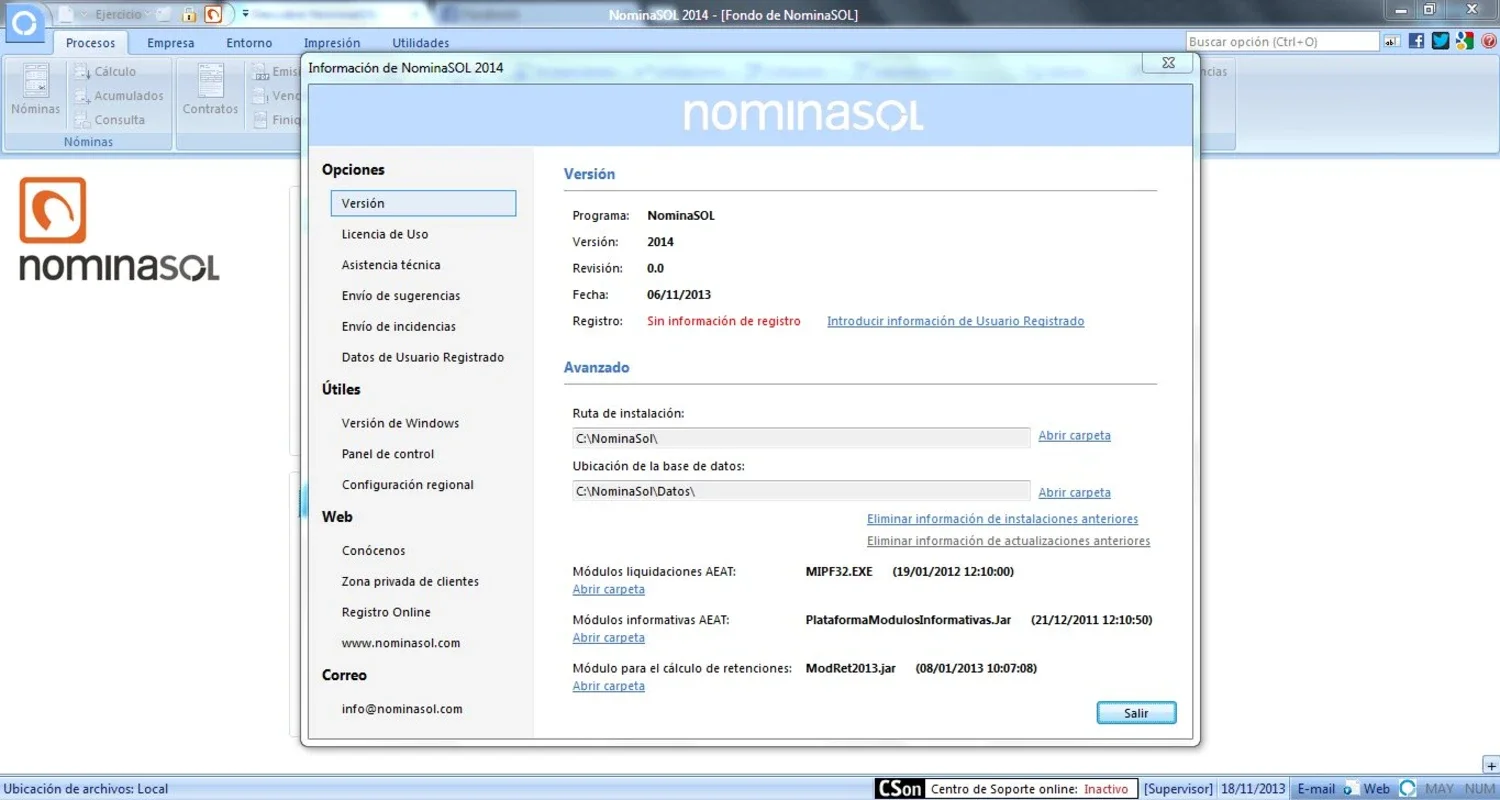This screenshot has height=800, width=1500.
Task: Click the 06/11/2013 Fecha value
Action: (x=679, y=295)
